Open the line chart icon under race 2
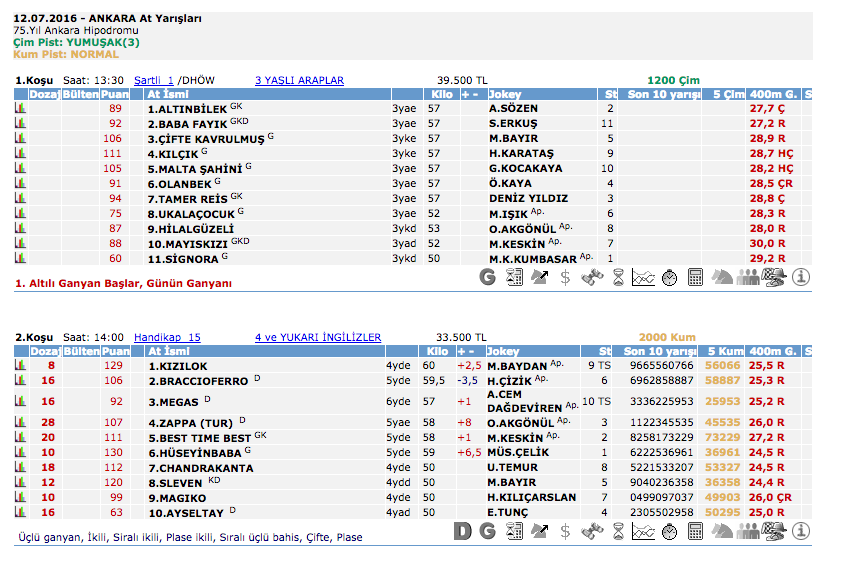This screenshot has width=847, height=561. pyautogui.click(x=644, y=530)
